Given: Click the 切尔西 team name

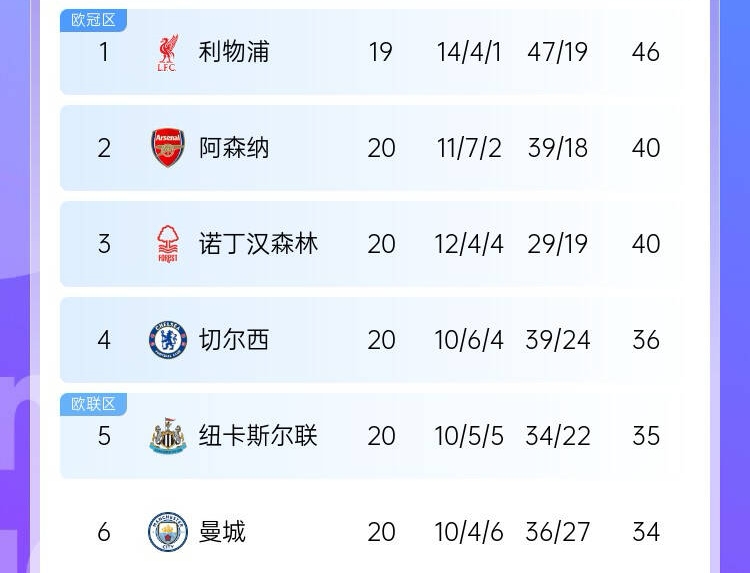Looking at the screenshot, I should pyautogui.click(x=234, y=340).
